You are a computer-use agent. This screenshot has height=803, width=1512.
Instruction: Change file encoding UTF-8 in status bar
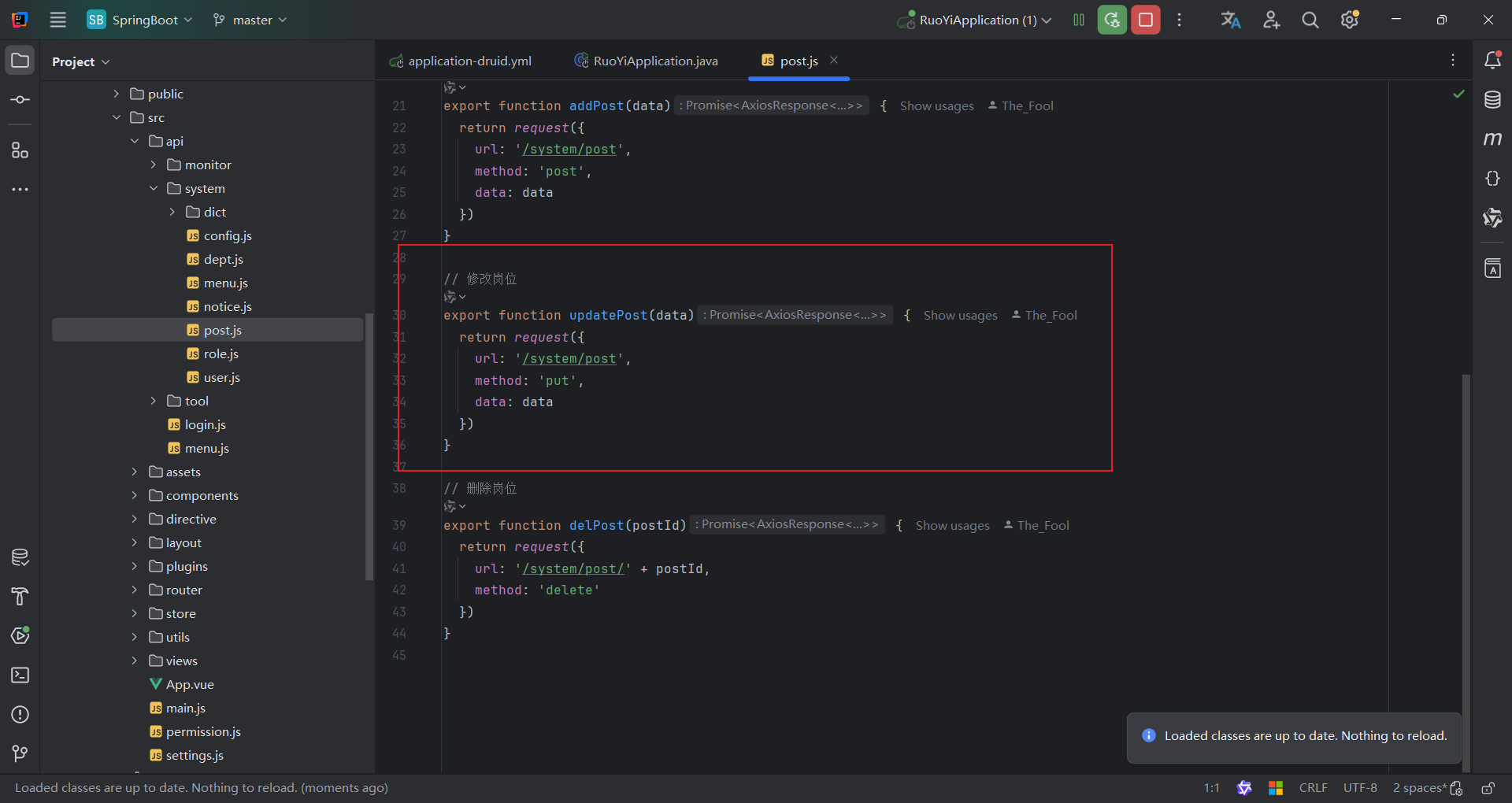tap(1360, 788)
